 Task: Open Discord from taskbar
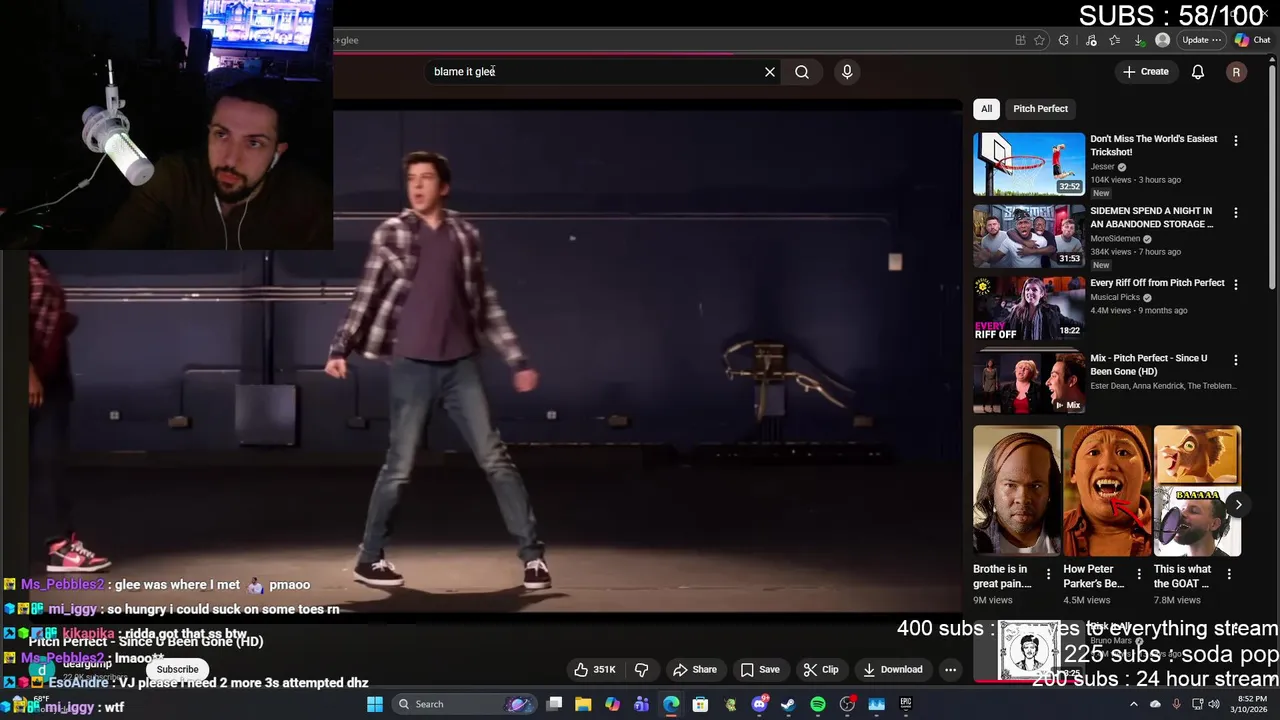759,704
